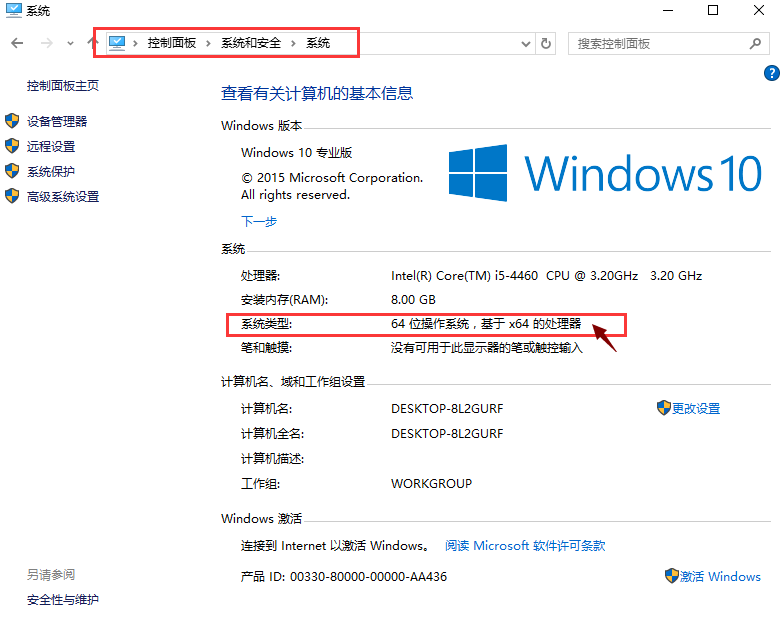
Task: Refresh the address bar view
Action: click(546, 44)
